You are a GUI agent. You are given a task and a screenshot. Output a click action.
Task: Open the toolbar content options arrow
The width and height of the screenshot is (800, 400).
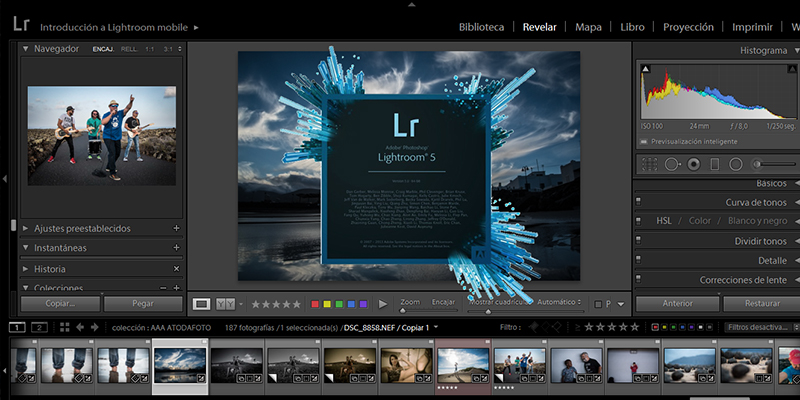click(621, 304)
